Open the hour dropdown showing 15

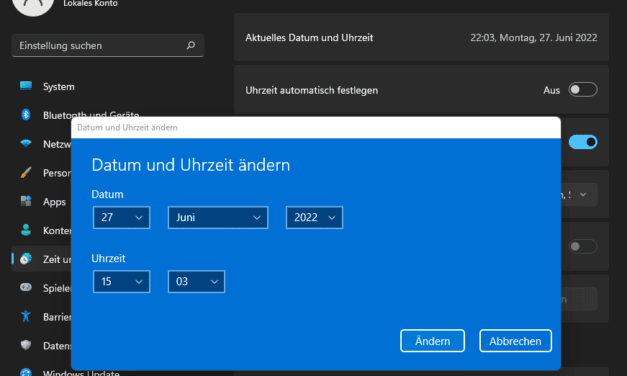pyautogui.click(x=122, y=282)
